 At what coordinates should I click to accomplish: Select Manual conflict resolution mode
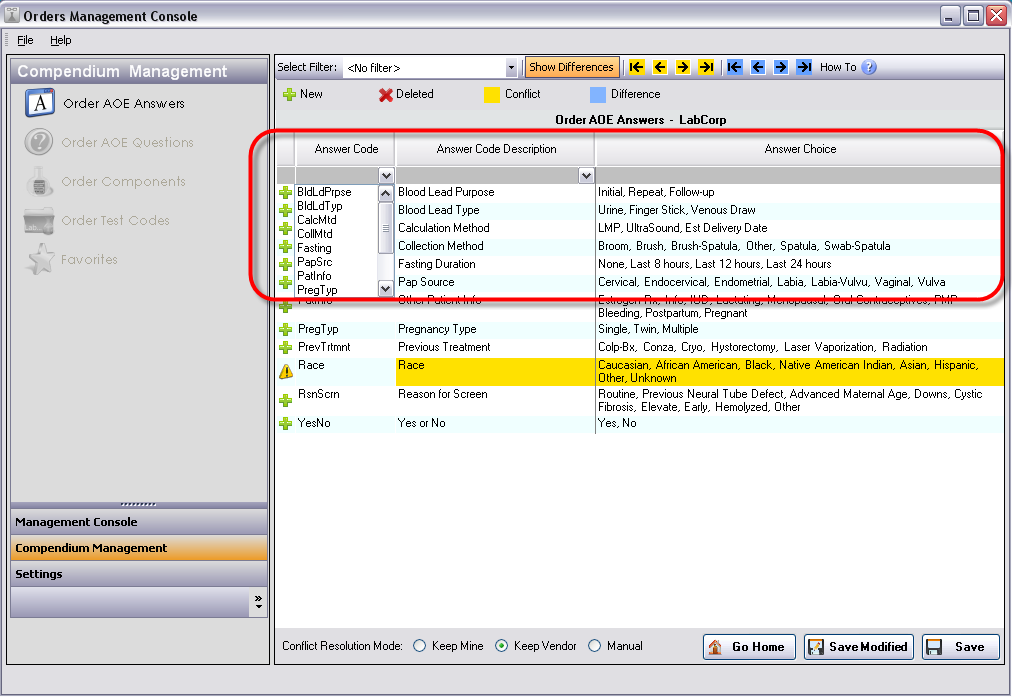594,646
